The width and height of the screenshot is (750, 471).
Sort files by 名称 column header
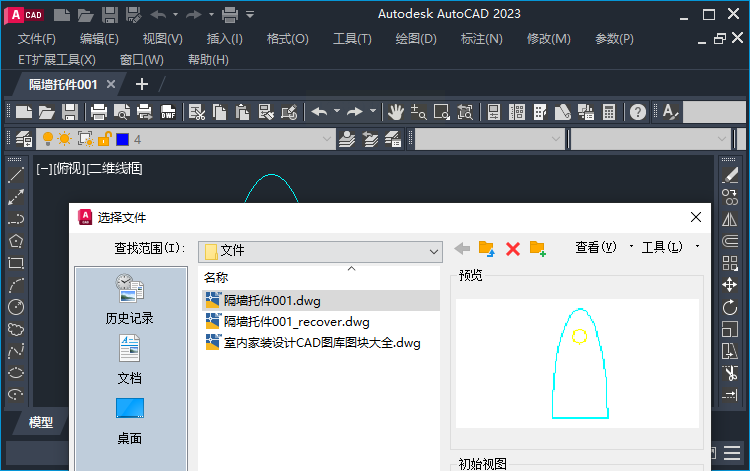[216, 277]
